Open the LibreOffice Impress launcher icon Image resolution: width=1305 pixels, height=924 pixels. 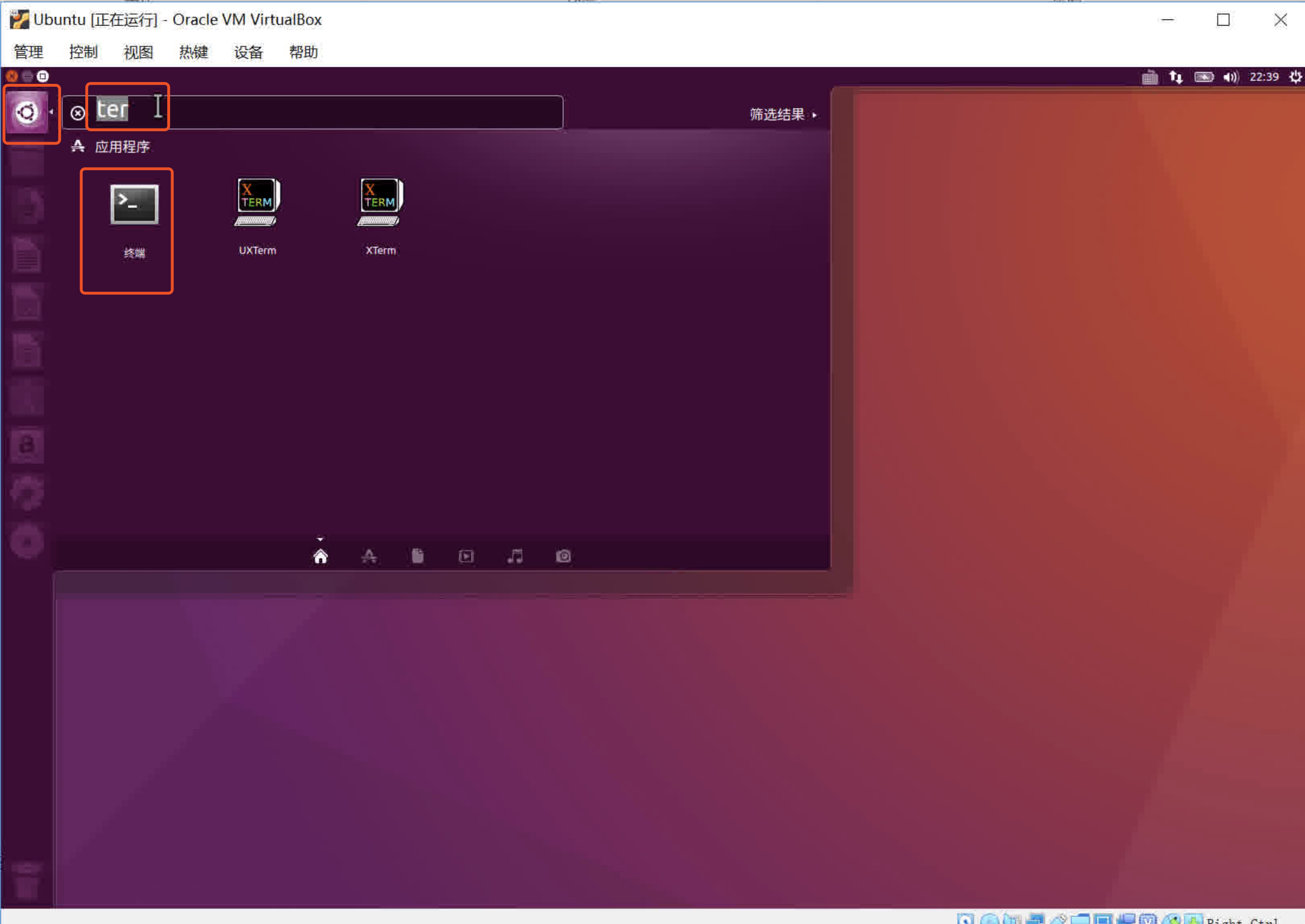[27, 349]
